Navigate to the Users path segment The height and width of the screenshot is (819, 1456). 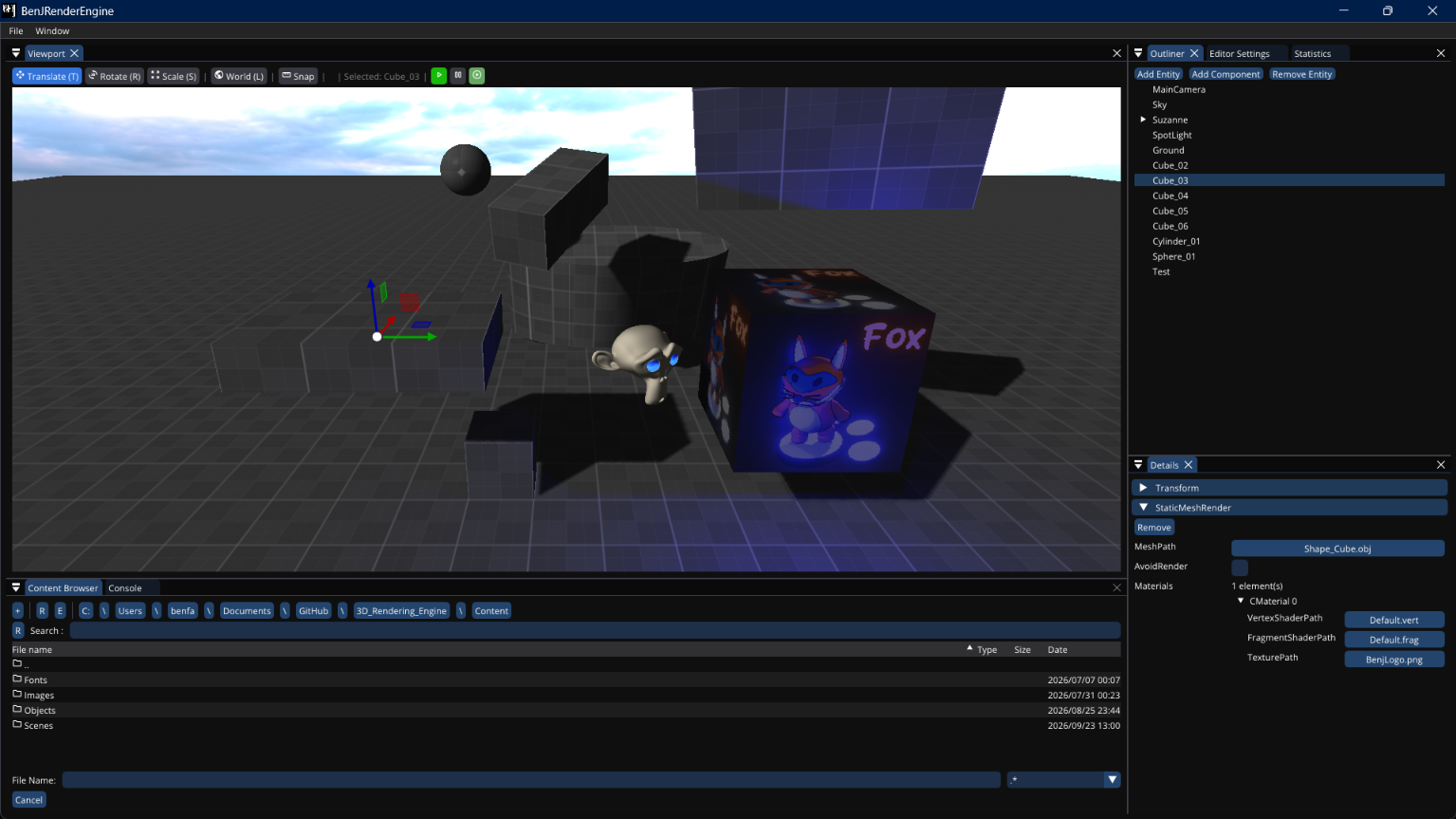tap(130, 611)
